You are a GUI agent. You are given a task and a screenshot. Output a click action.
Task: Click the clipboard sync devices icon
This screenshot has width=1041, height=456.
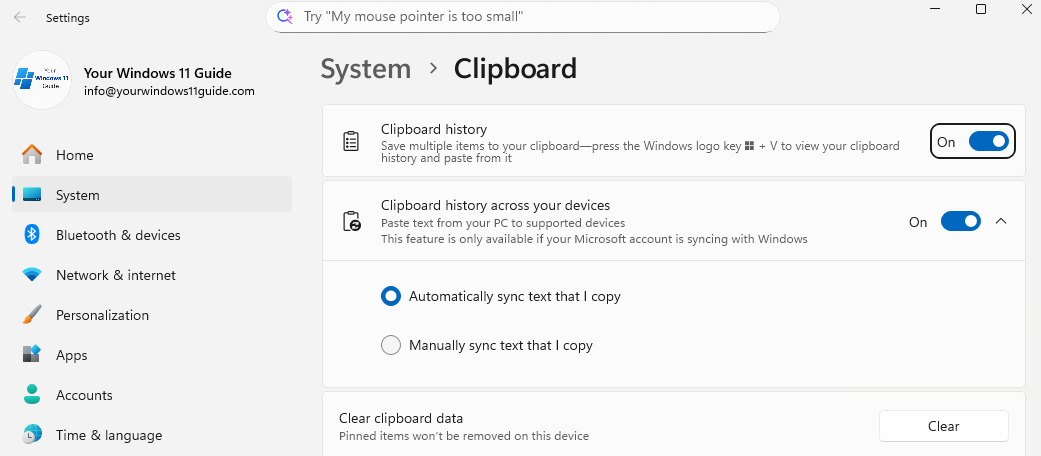click(x=351, y=221)
